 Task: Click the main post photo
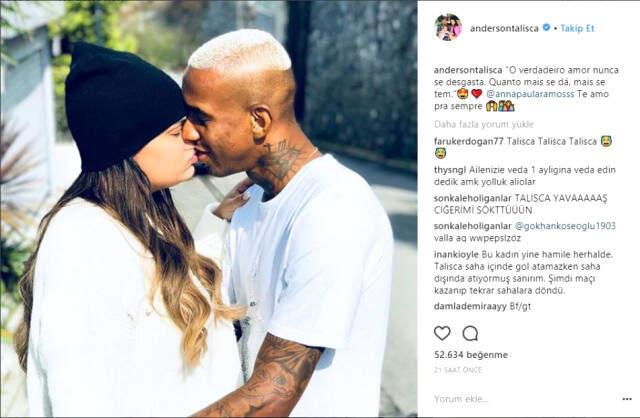209,209
